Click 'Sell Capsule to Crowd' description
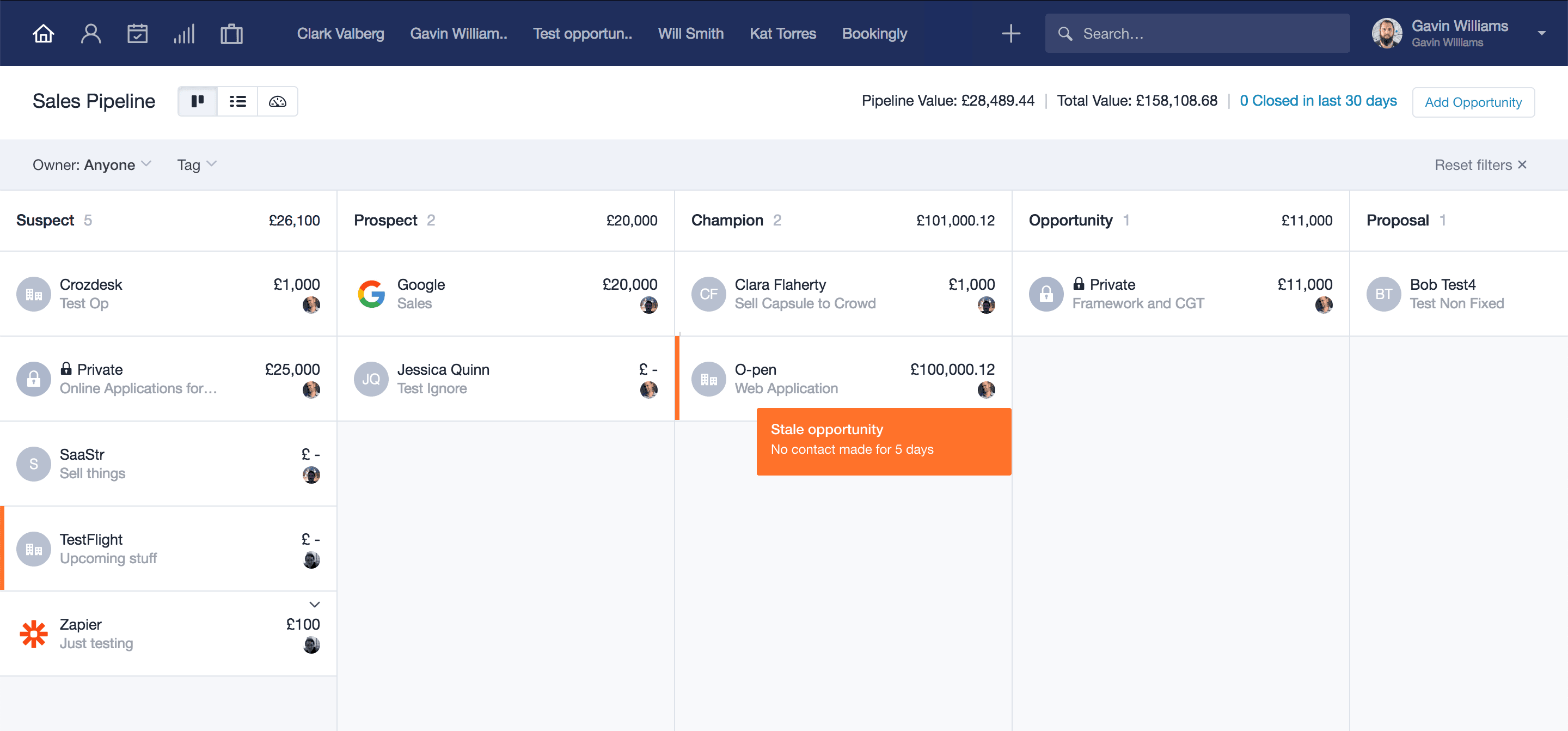The width and height of the screenshot is (1568, 731). (x=805, y=303)
